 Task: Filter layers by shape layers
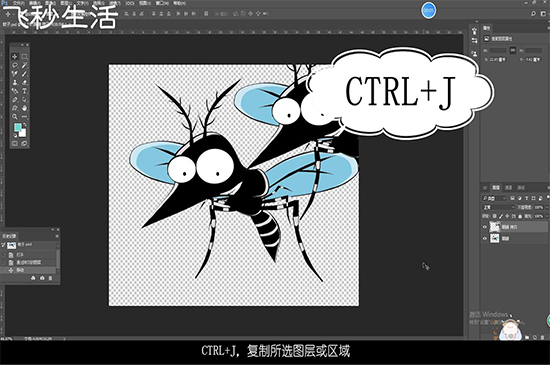point(534,198)
